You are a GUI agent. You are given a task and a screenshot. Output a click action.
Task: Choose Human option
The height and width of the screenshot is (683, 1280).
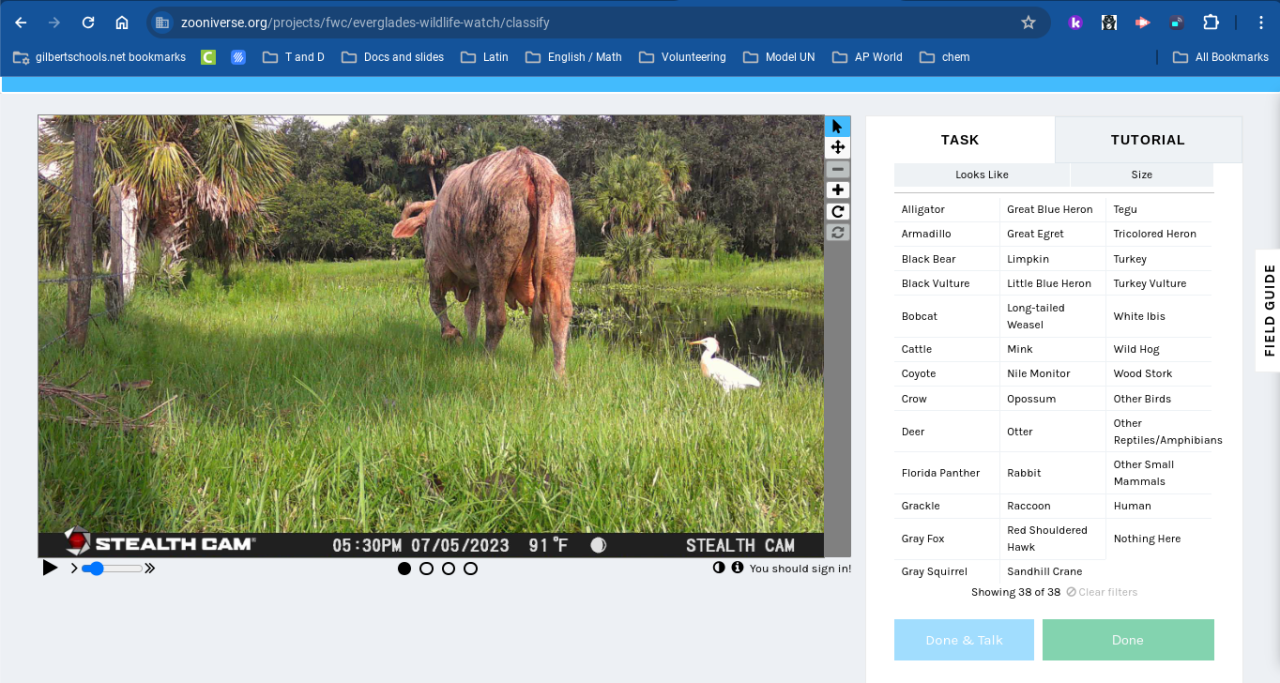coord(1159,505)
